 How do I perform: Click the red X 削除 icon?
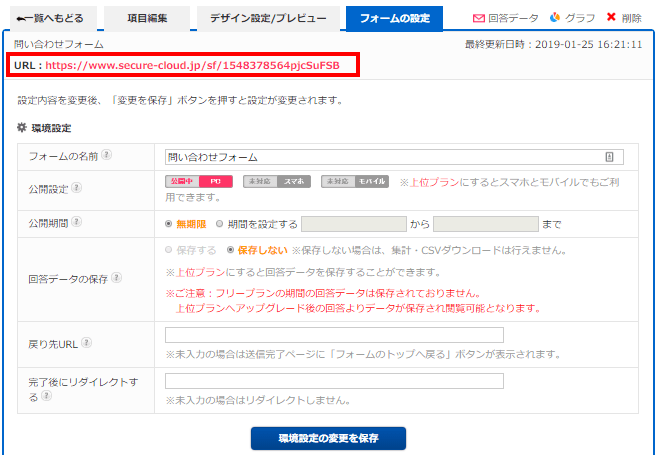(x=611, y=18)
